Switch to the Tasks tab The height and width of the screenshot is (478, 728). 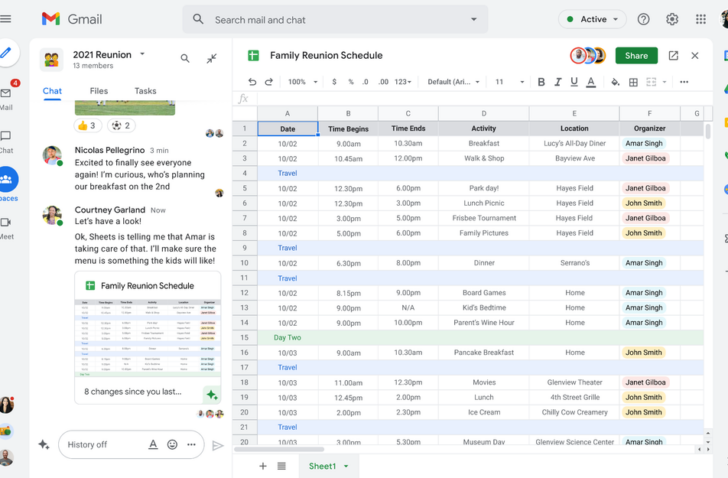145,91
